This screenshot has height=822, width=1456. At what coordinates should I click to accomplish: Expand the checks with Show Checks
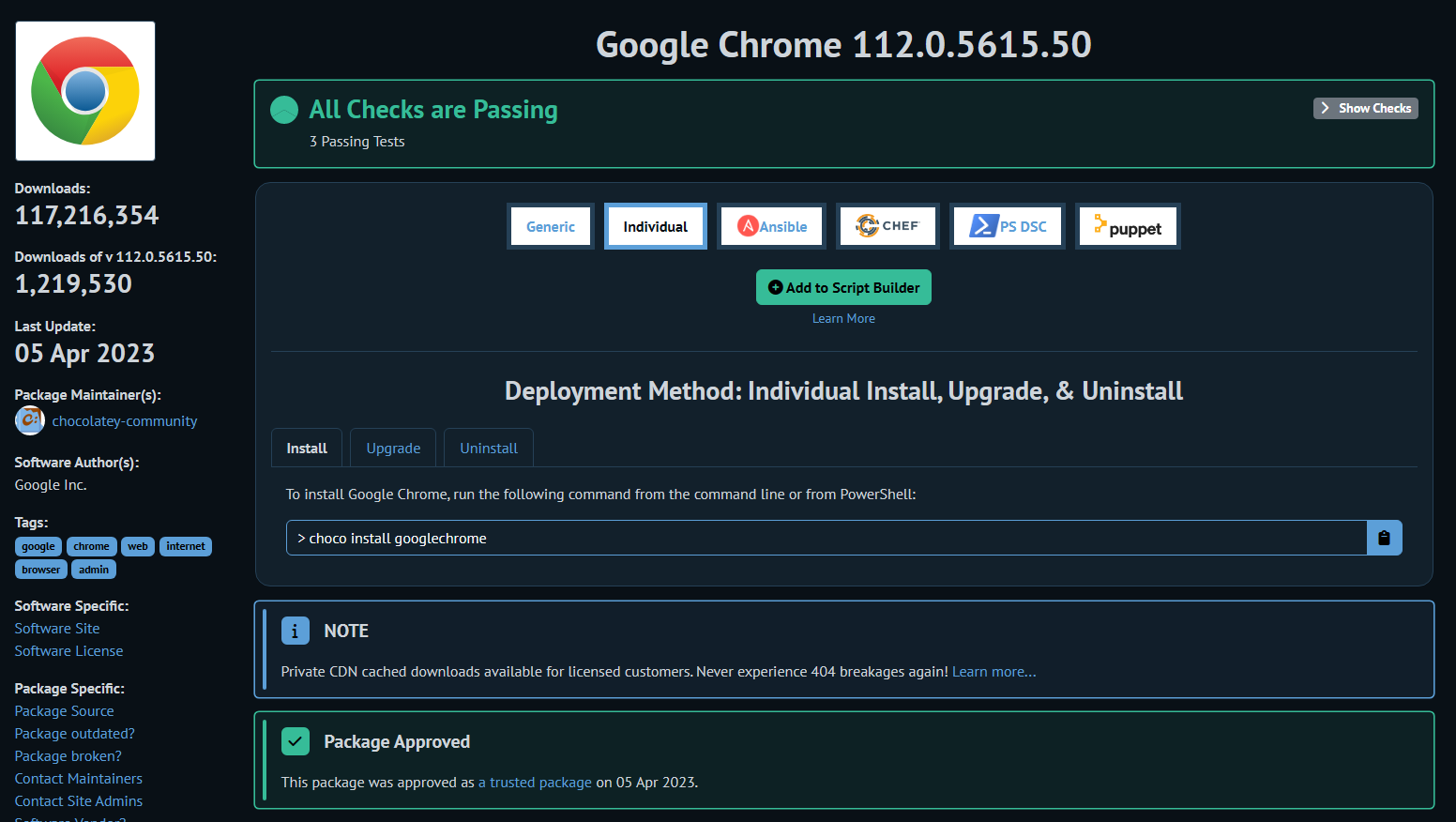[1365, 108]
